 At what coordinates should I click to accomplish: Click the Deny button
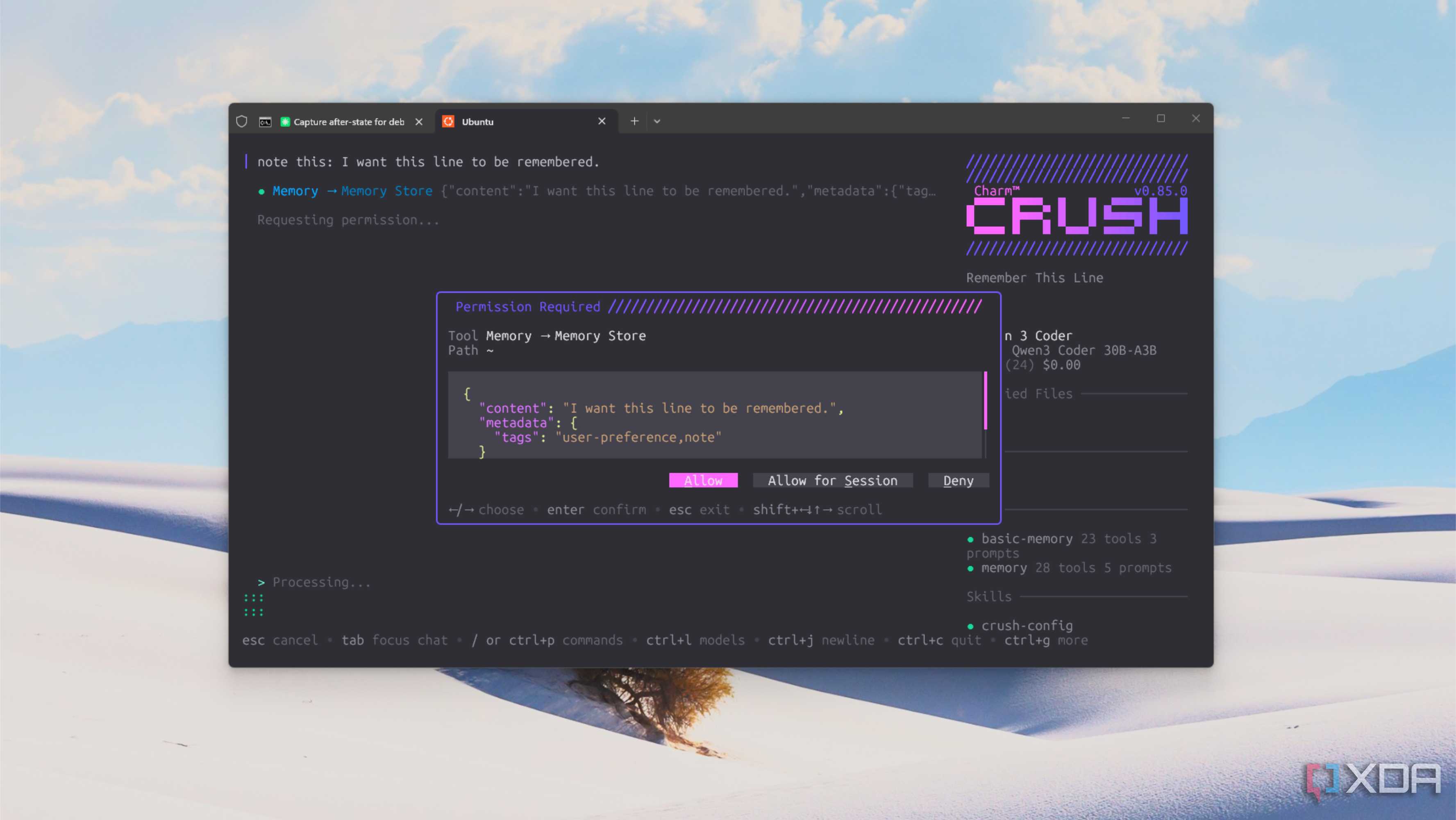coord(959,480)
